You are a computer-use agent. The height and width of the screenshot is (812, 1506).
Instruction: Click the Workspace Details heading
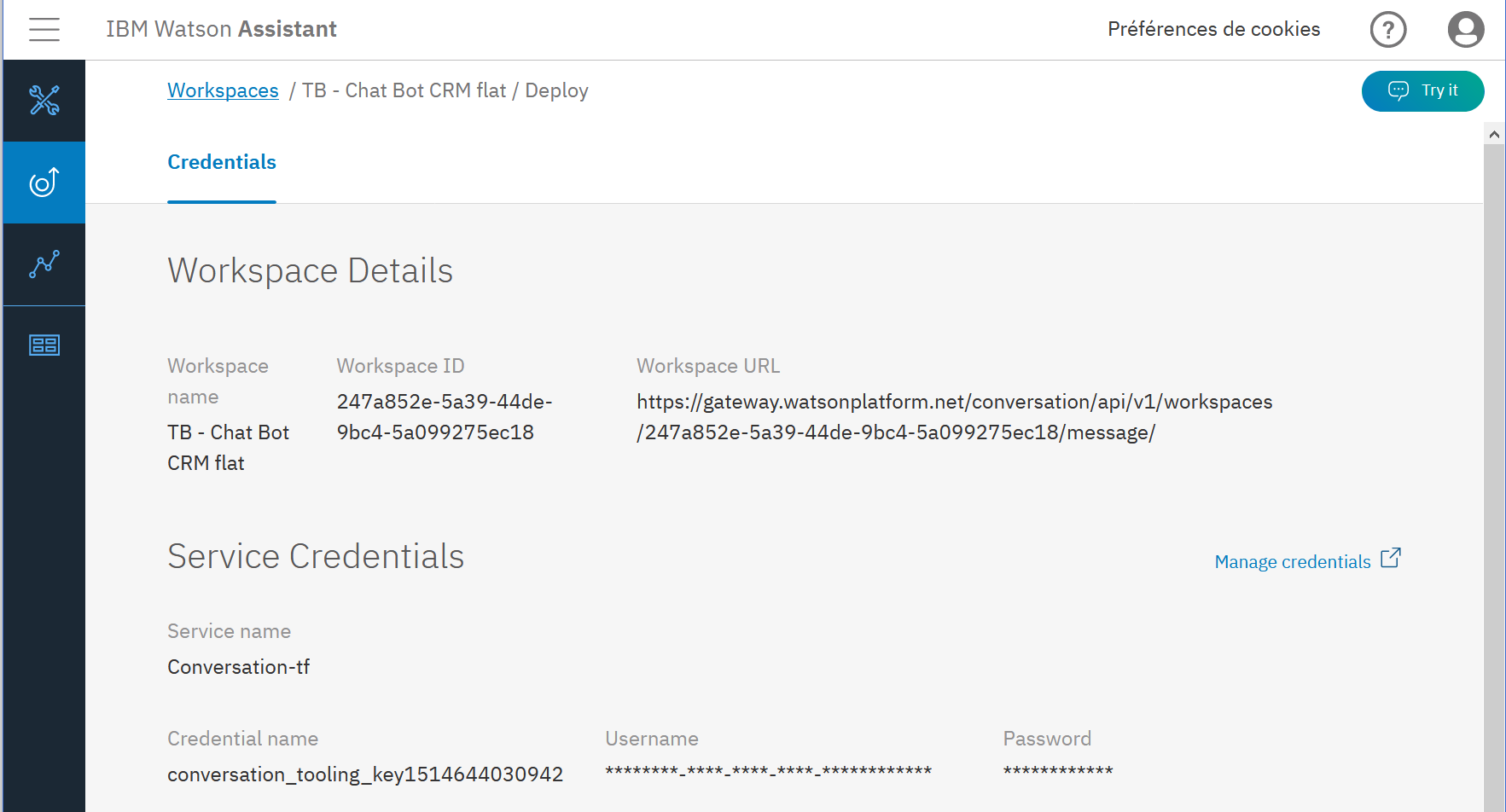pyautogui.click(x=310, y=271)
